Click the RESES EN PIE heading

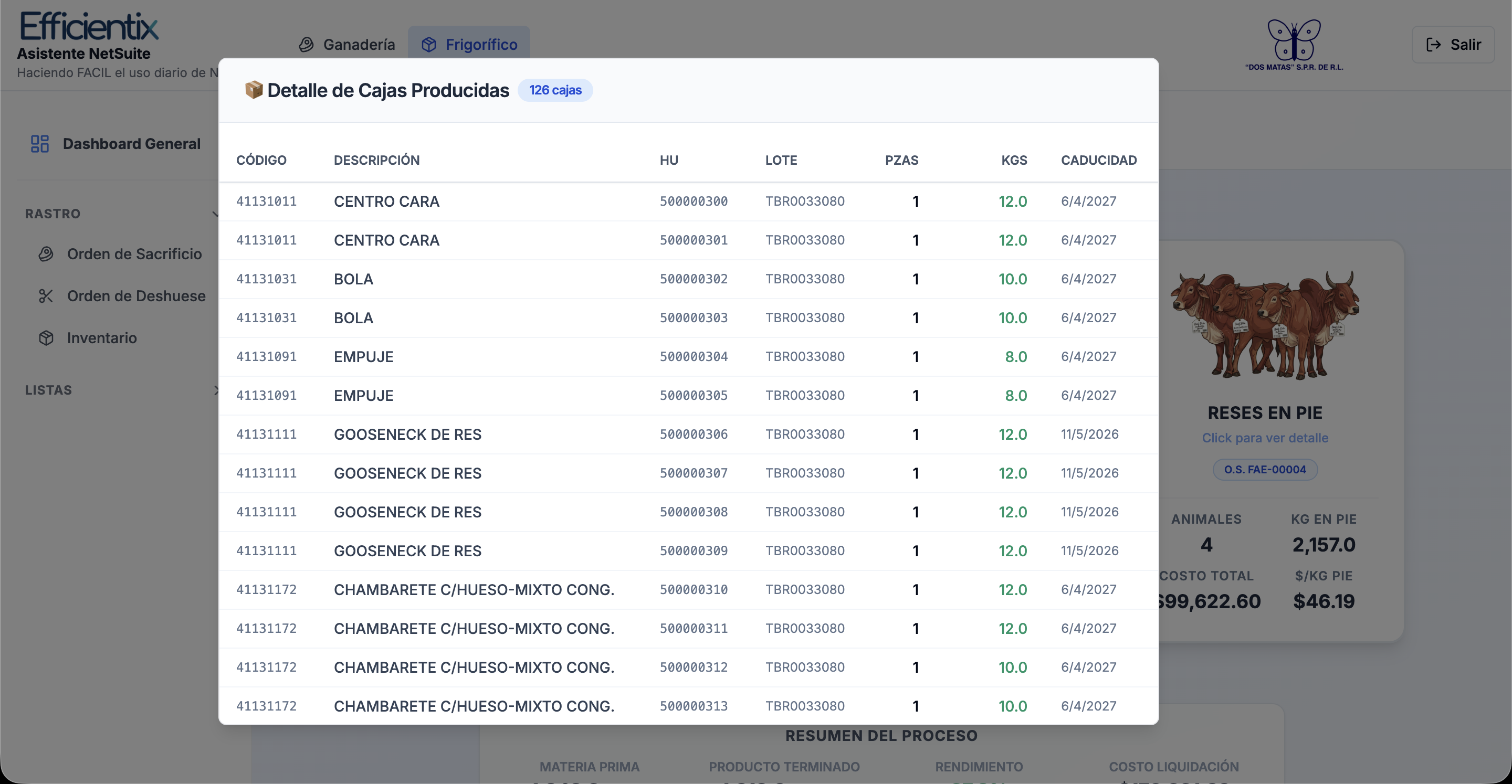coord(1265,413)
